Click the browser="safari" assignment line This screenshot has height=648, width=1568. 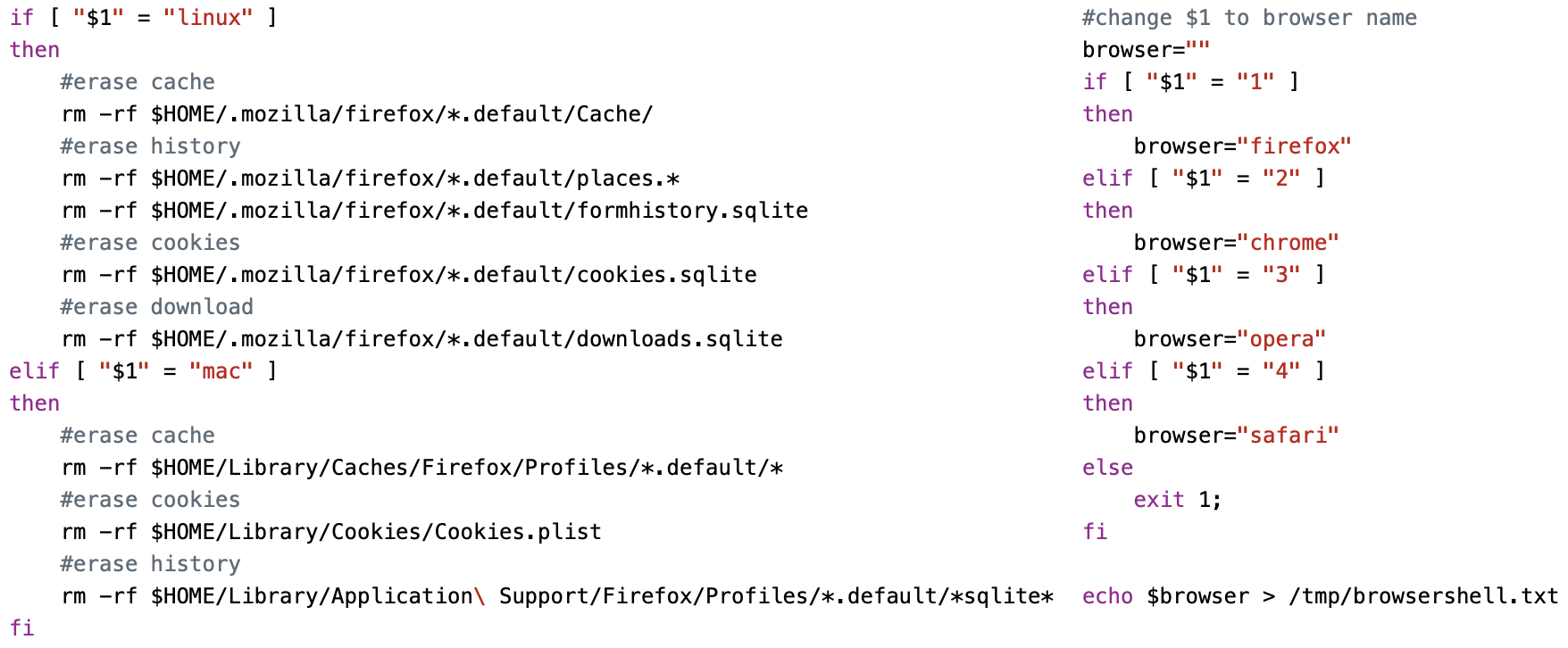[x=1236, y=436]
